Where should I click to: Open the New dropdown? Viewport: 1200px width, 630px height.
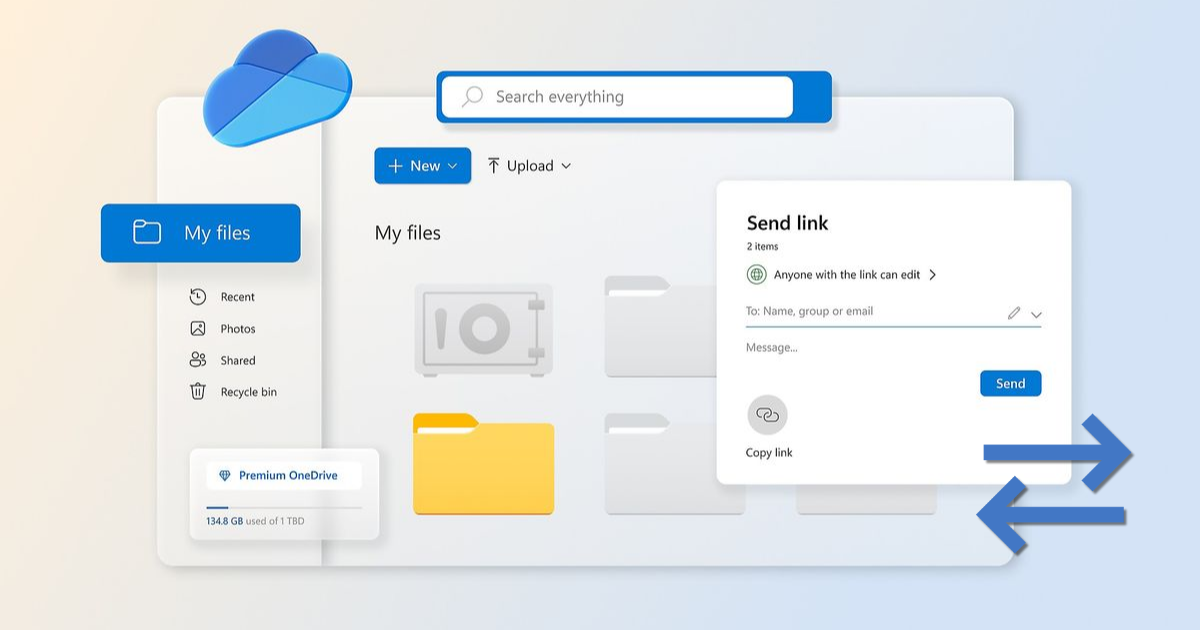click(x=422, y=166)
